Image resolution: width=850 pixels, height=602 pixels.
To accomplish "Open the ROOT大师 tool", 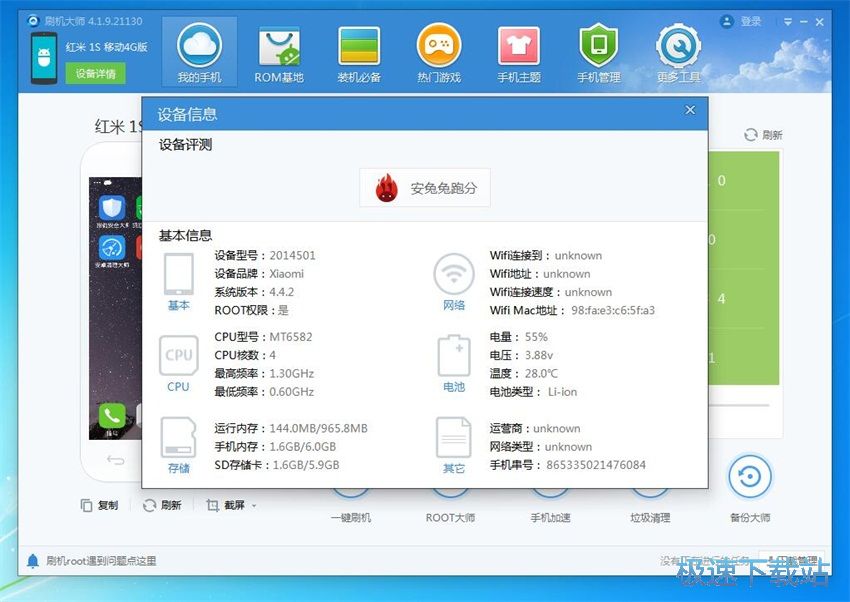I will 450,517.
